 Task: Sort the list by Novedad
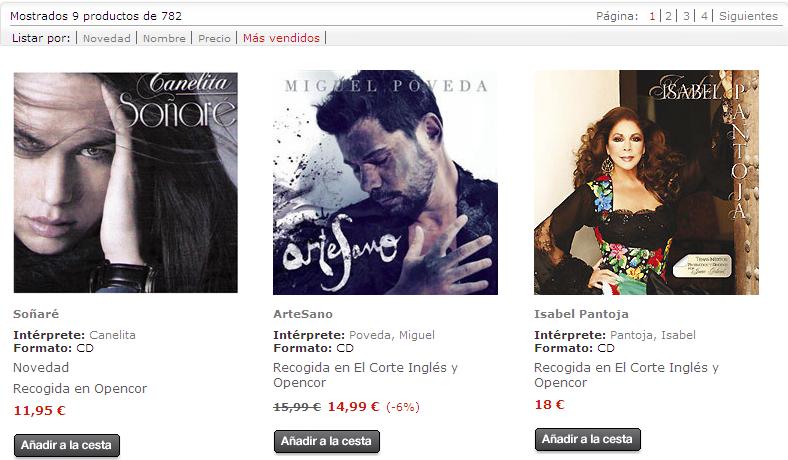pyautogui.click(x=107, y=38)
